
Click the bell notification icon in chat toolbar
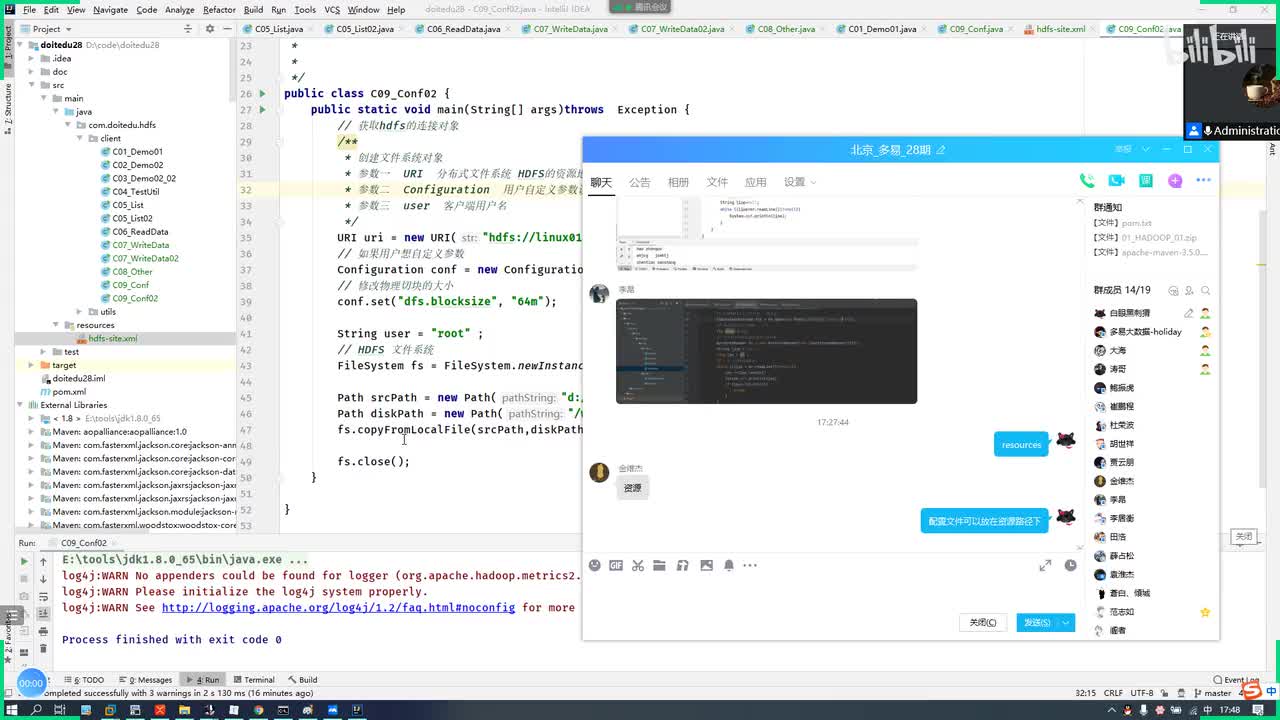coord(729,566)
